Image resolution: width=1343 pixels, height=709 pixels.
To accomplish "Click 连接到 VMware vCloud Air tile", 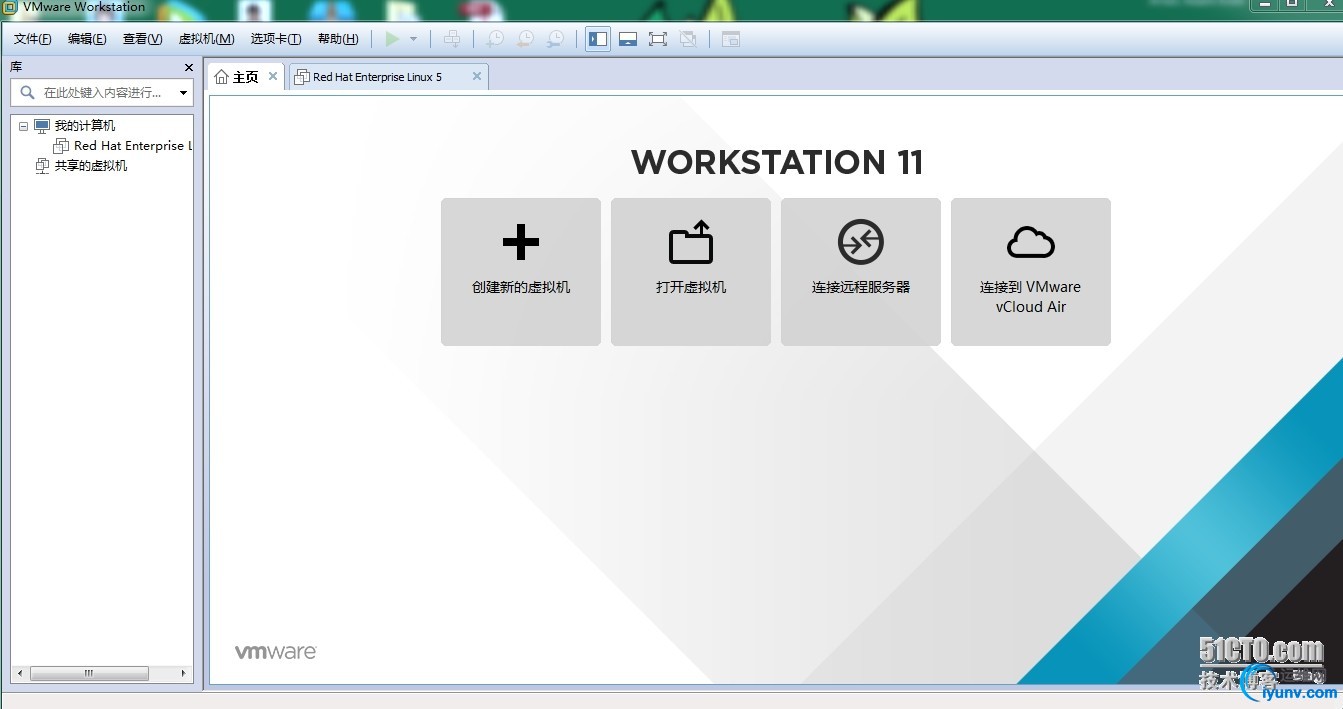I will click(1031, 272).
